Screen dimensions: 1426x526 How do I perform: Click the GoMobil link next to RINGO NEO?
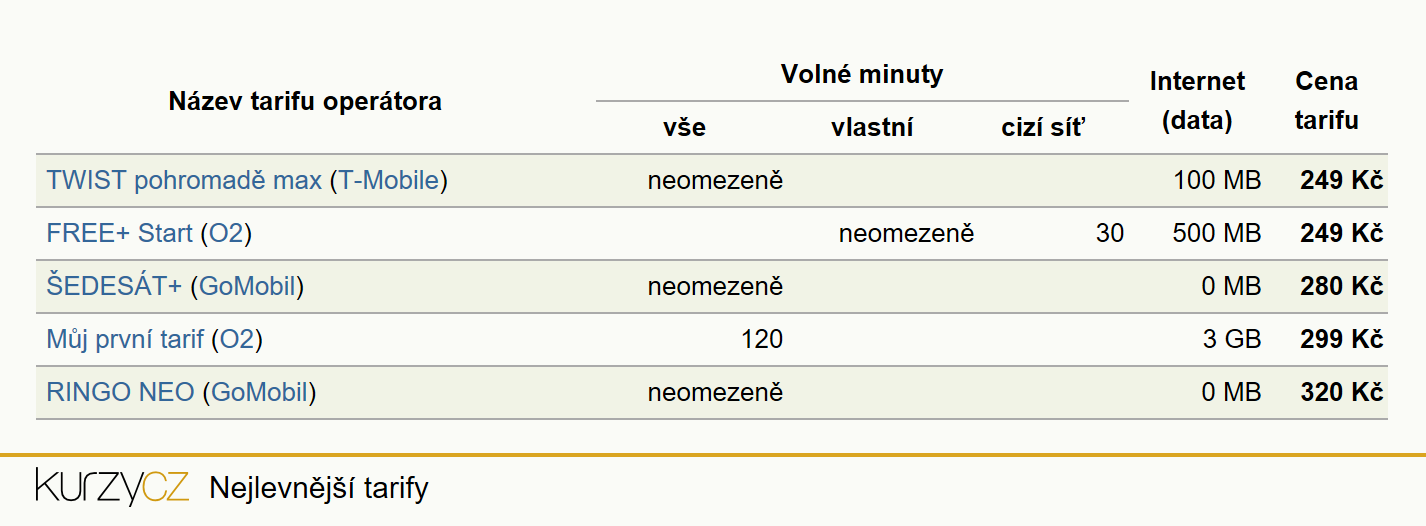click(x=260, y=393)
